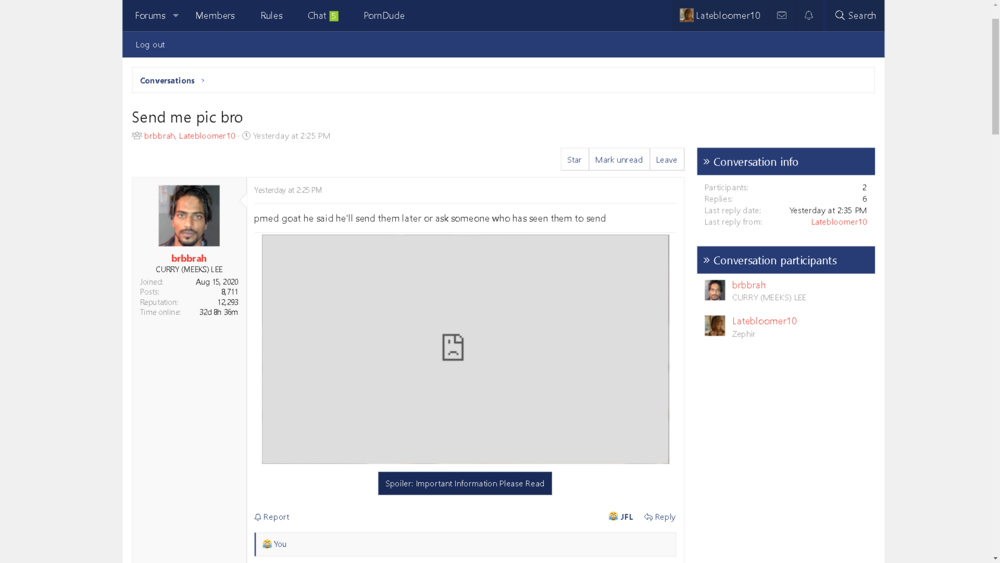
Task: Click the JFL emoji reaction icon
Action: (613, 516)
